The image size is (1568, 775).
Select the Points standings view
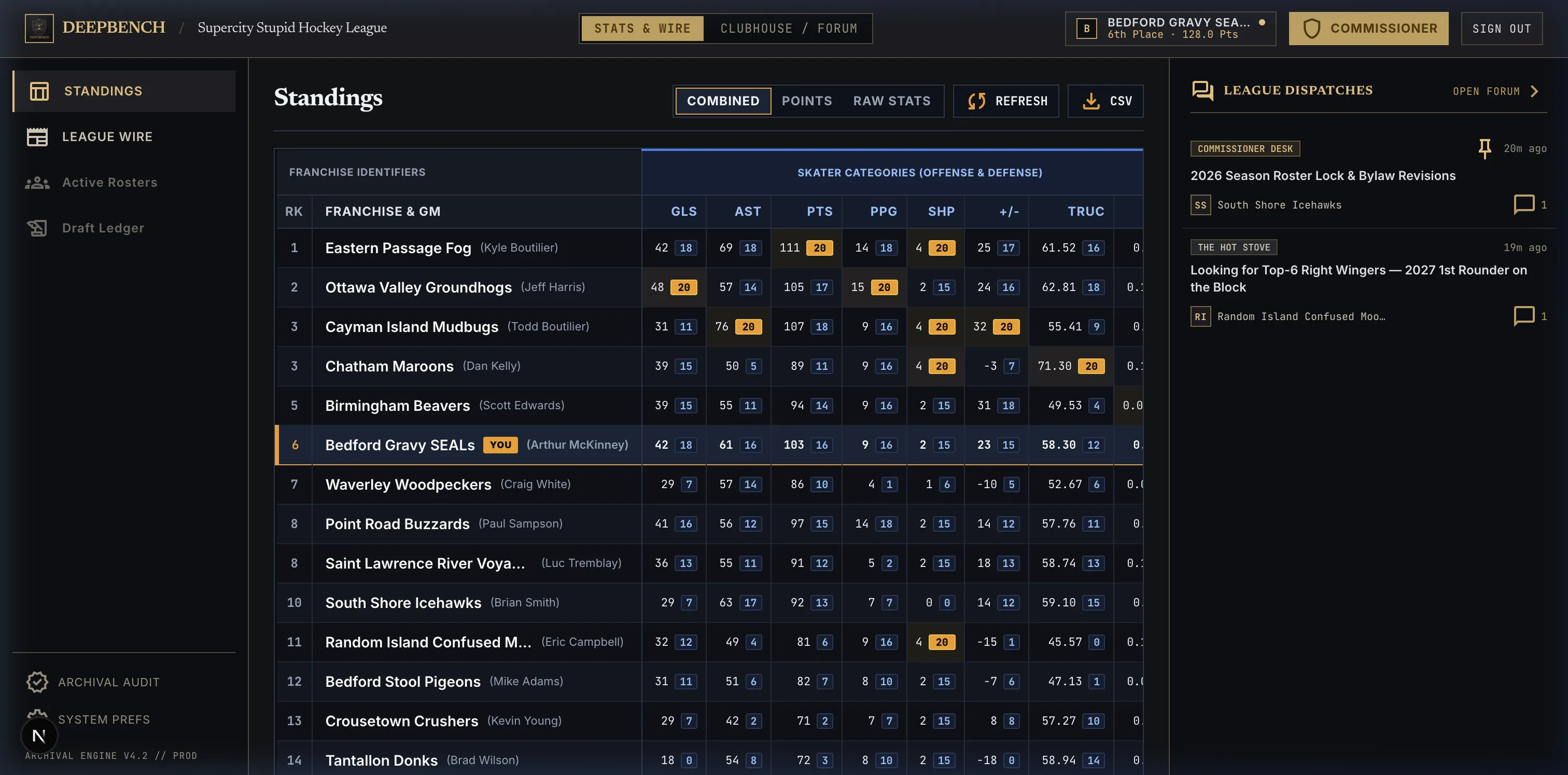(806, 101)
